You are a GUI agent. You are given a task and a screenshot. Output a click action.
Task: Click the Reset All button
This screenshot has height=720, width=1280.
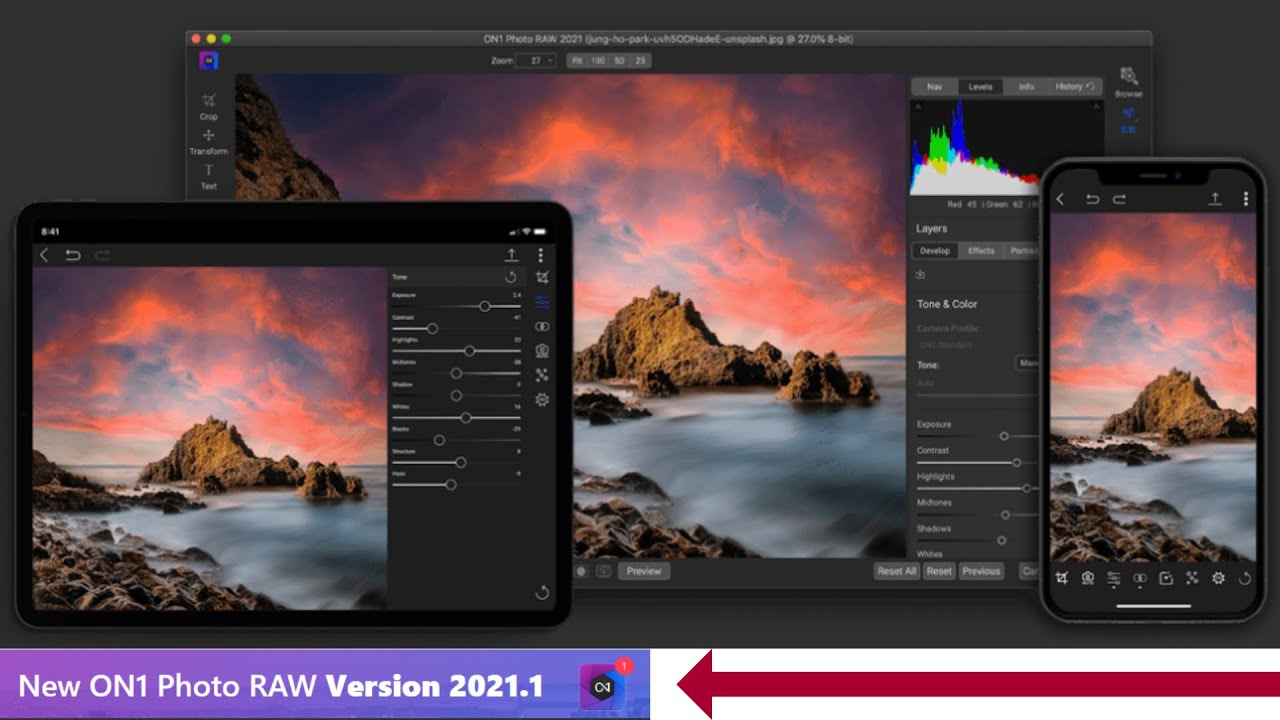(x=897, y=571)
